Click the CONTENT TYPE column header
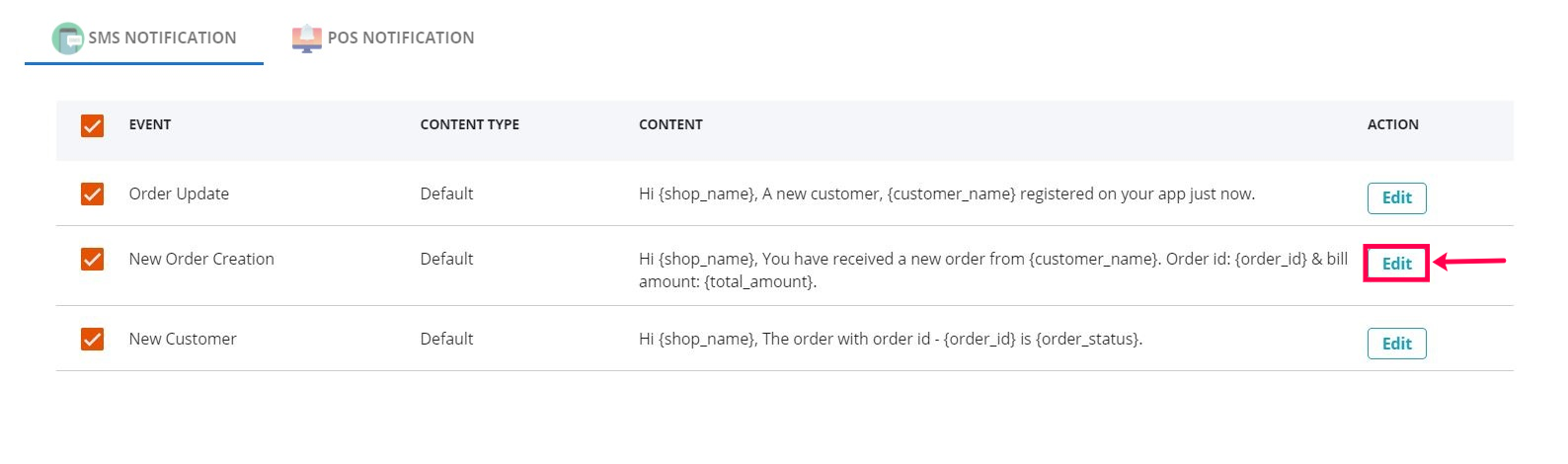This screenshot has width=1568, height=464. pos(469,124)
